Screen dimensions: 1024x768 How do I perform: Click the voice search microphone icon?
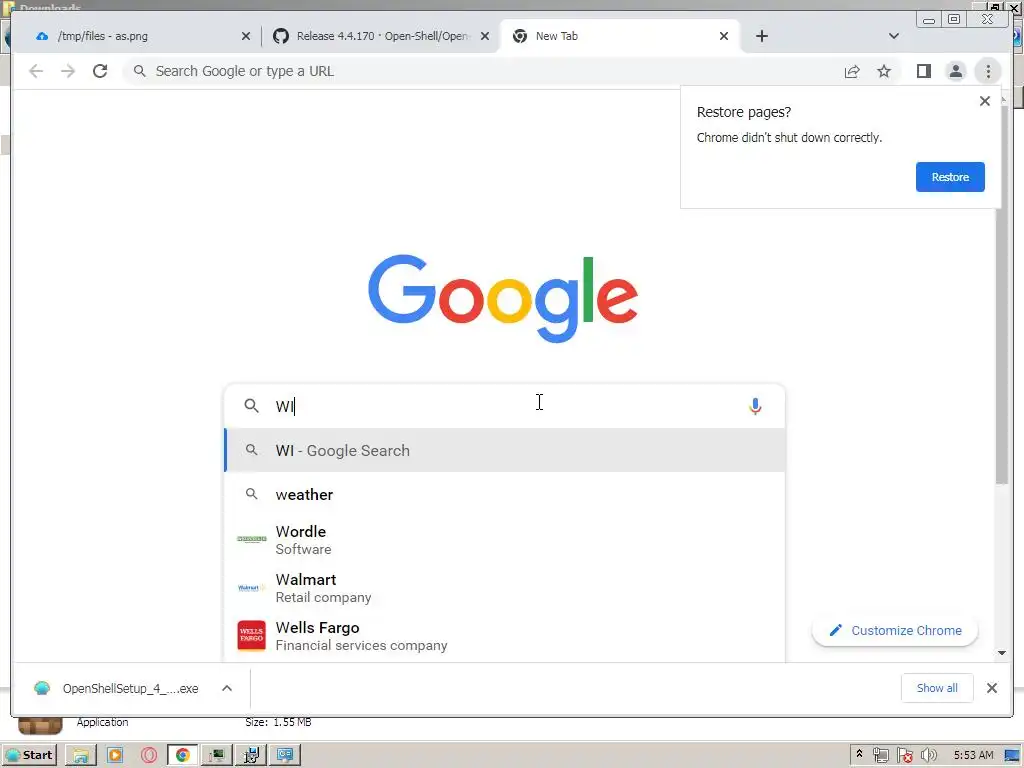coord(755,406)
